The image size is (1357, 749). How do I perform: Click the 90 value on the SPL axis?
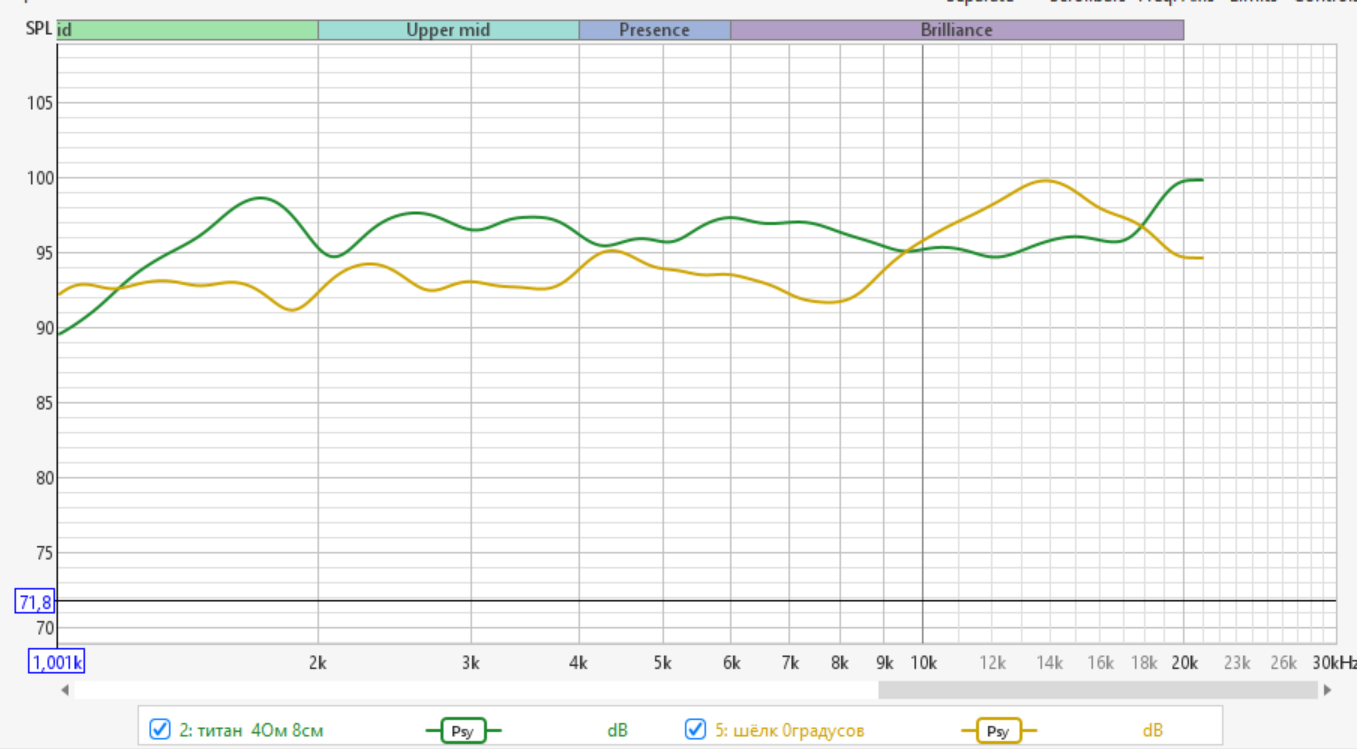pos(45,328)
